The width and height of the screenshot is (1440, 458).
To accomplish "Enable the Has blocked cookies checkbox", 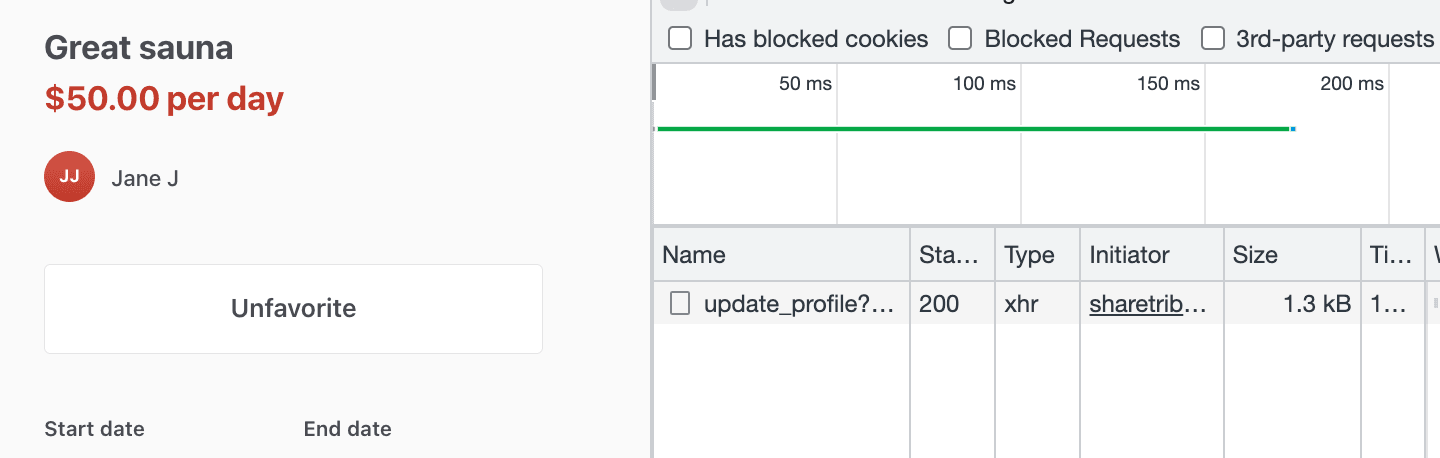I will (680, 39).
